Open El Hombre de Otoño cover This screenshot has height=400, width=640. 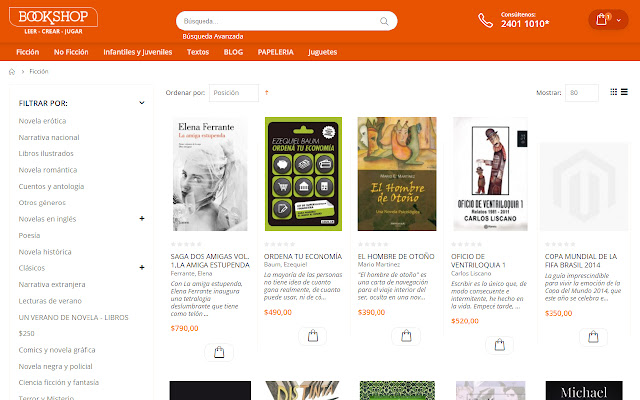pyautogui.click(x=397, y=174)
